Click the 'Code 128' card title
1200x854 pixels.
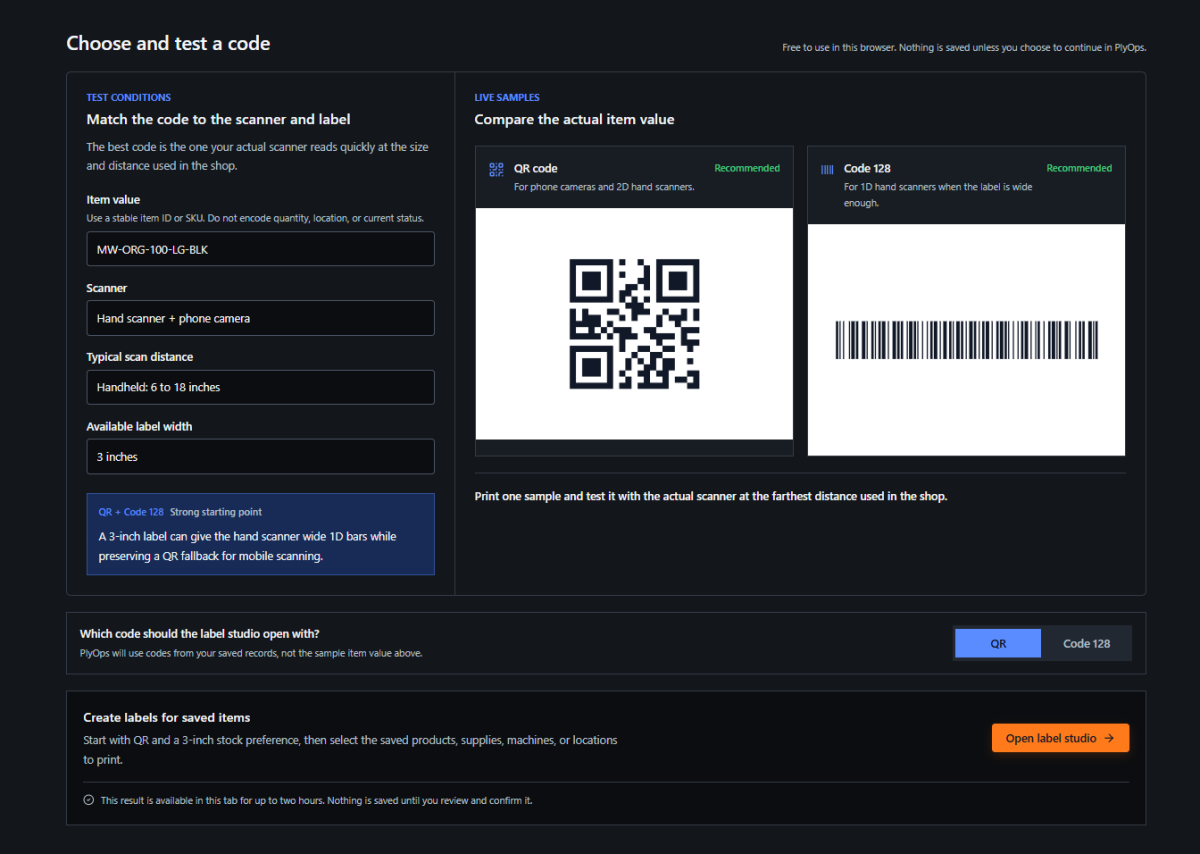867,168
